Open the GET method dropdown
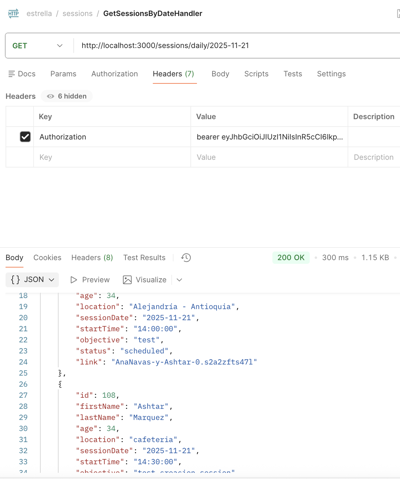This screenshot has width=400, height=479. tap(37, 46)
